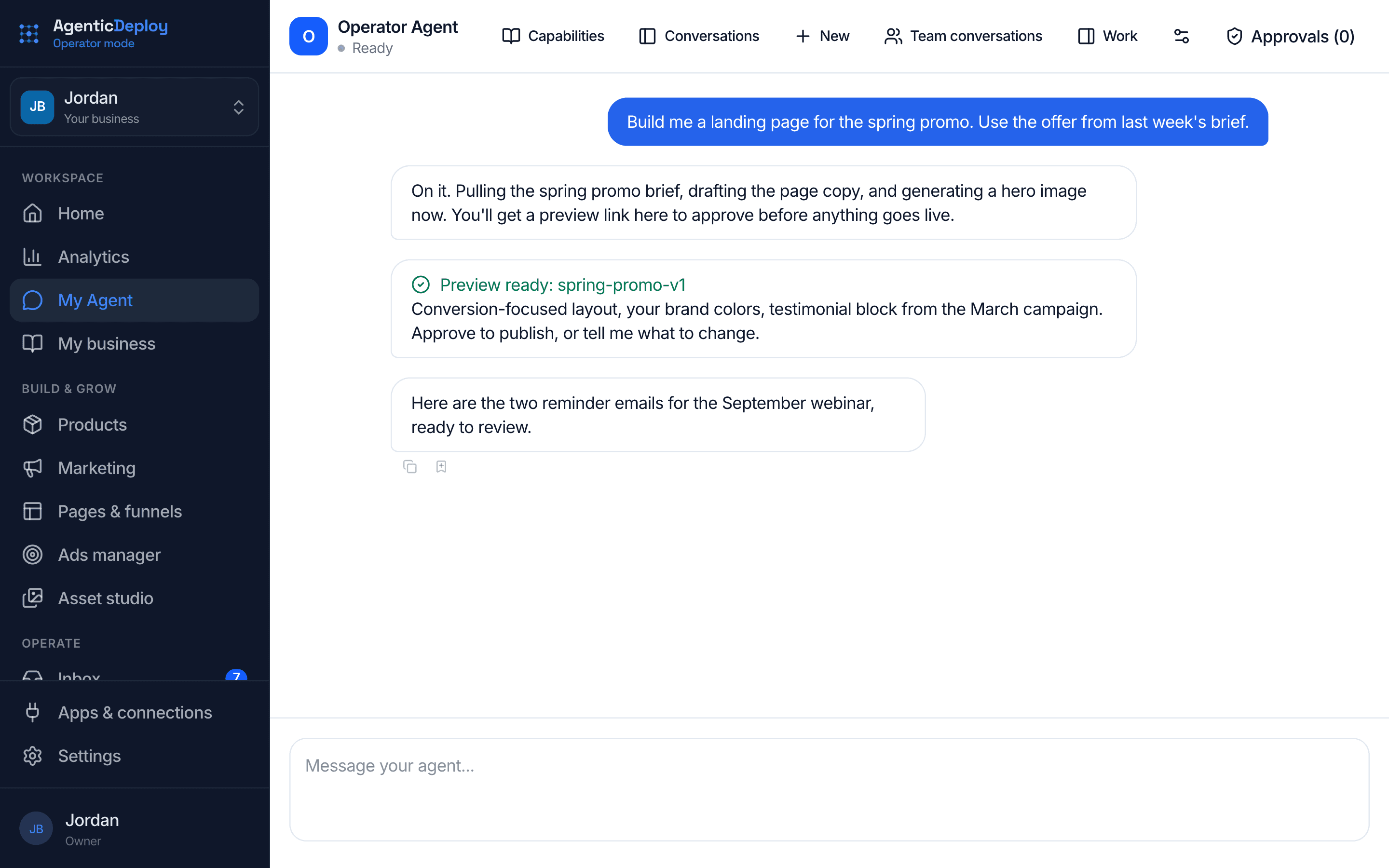
Task: Click the My business book icon
Action: point(33,343)
